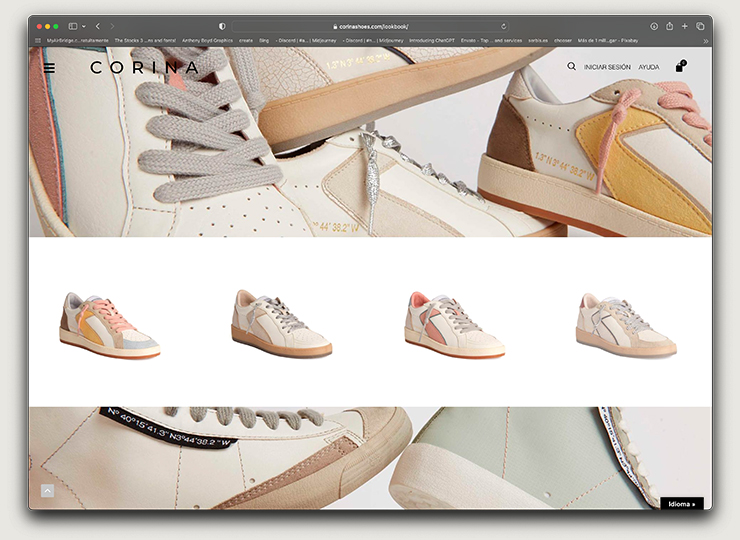This screenshot has height=540, width=740.
Task: Go back with the Safari back arrow
Action: [x=98, y=26]
